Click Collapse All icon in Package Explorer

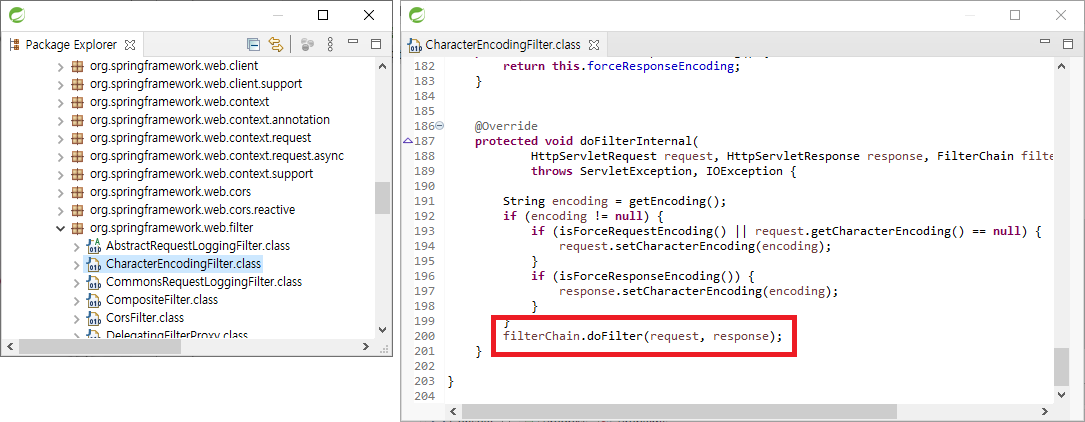pos(254,45)
